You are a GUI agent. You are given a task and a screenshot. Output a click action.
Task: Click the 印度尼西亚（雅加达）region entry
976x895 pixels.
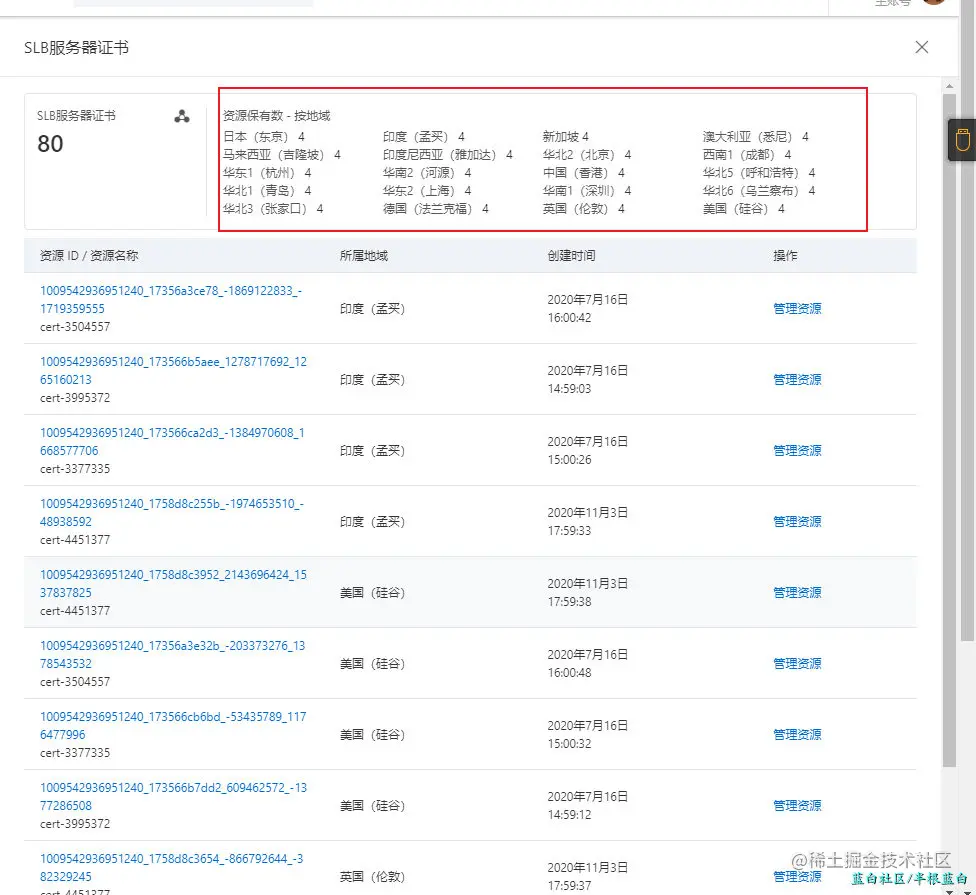point(448,154)
